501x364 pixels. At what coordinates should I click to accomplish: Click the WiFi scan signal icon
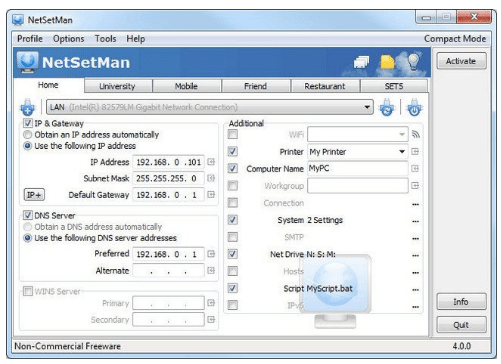pos(416,134)
